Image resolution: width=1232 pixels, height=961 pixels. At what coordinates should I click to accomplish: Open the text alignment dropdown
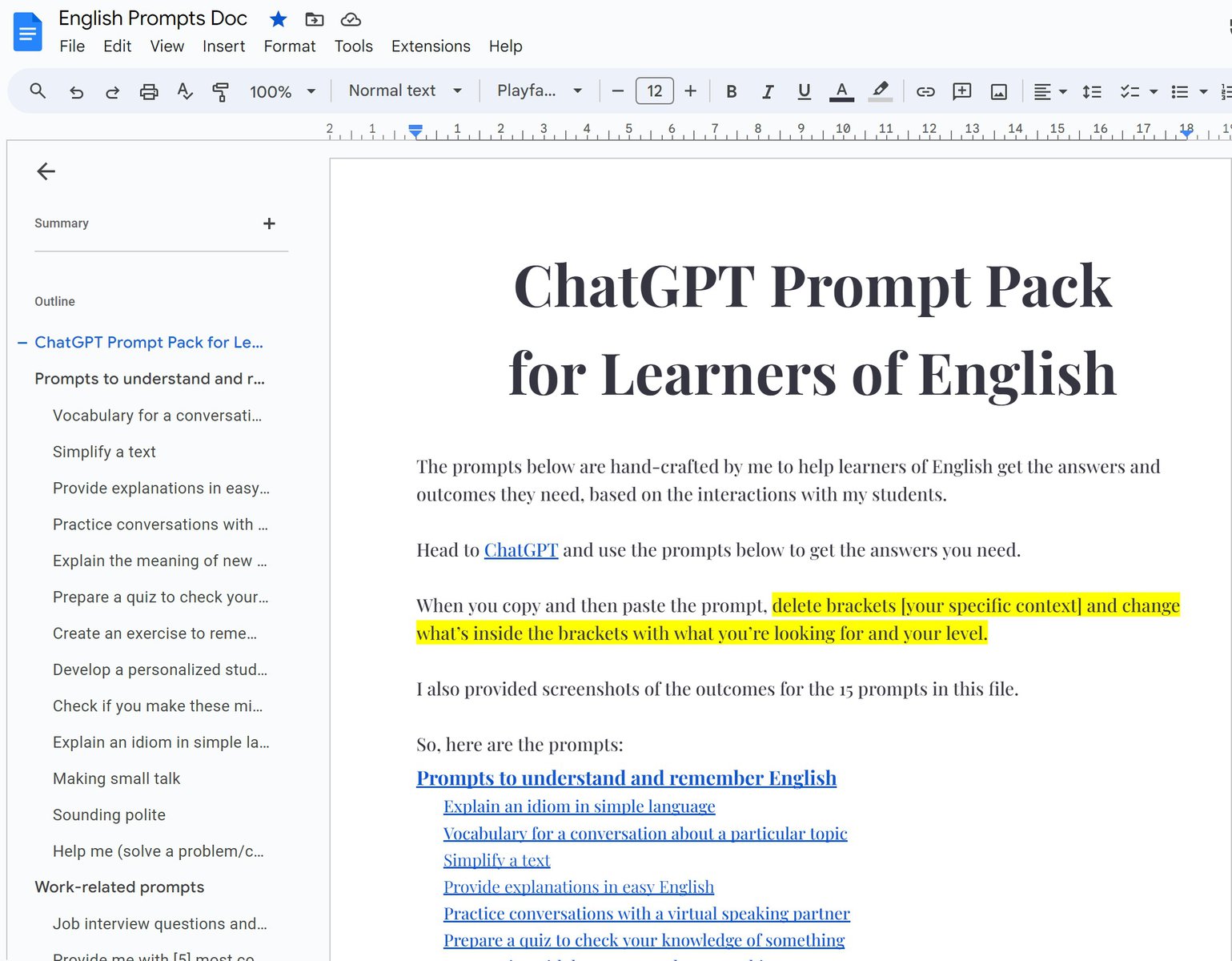click(x=1050, y=91)
